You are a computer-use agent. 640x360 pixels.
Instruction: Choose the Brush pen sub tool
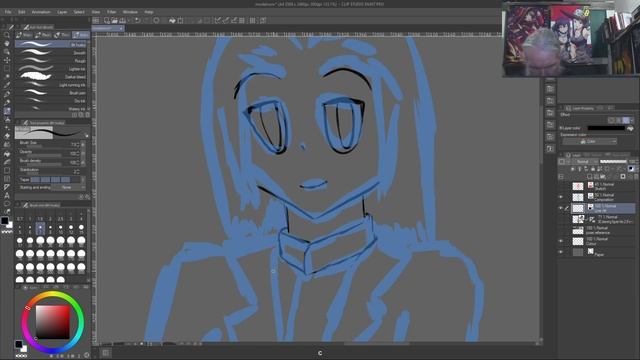(x=51, y=93)
